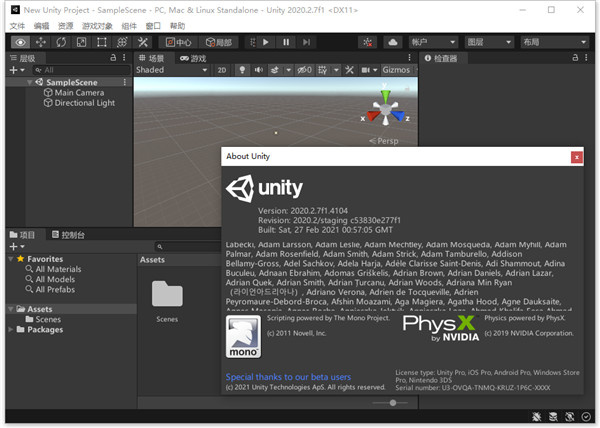Viewport: 600px width, 428px height.
Task: Select the Rotate tool
Action: click(61, 42)
